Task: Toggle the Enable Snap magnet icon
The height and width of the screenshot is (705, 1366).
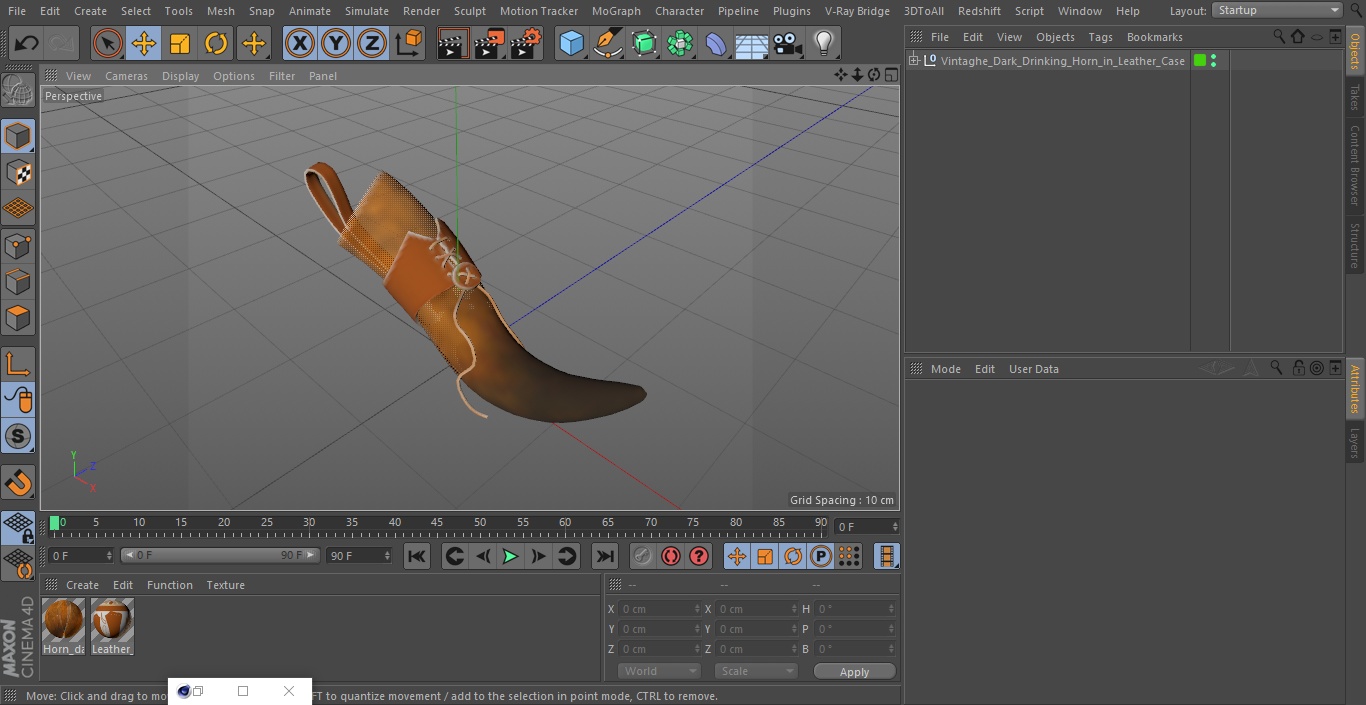Action: (x=18, y=483)
